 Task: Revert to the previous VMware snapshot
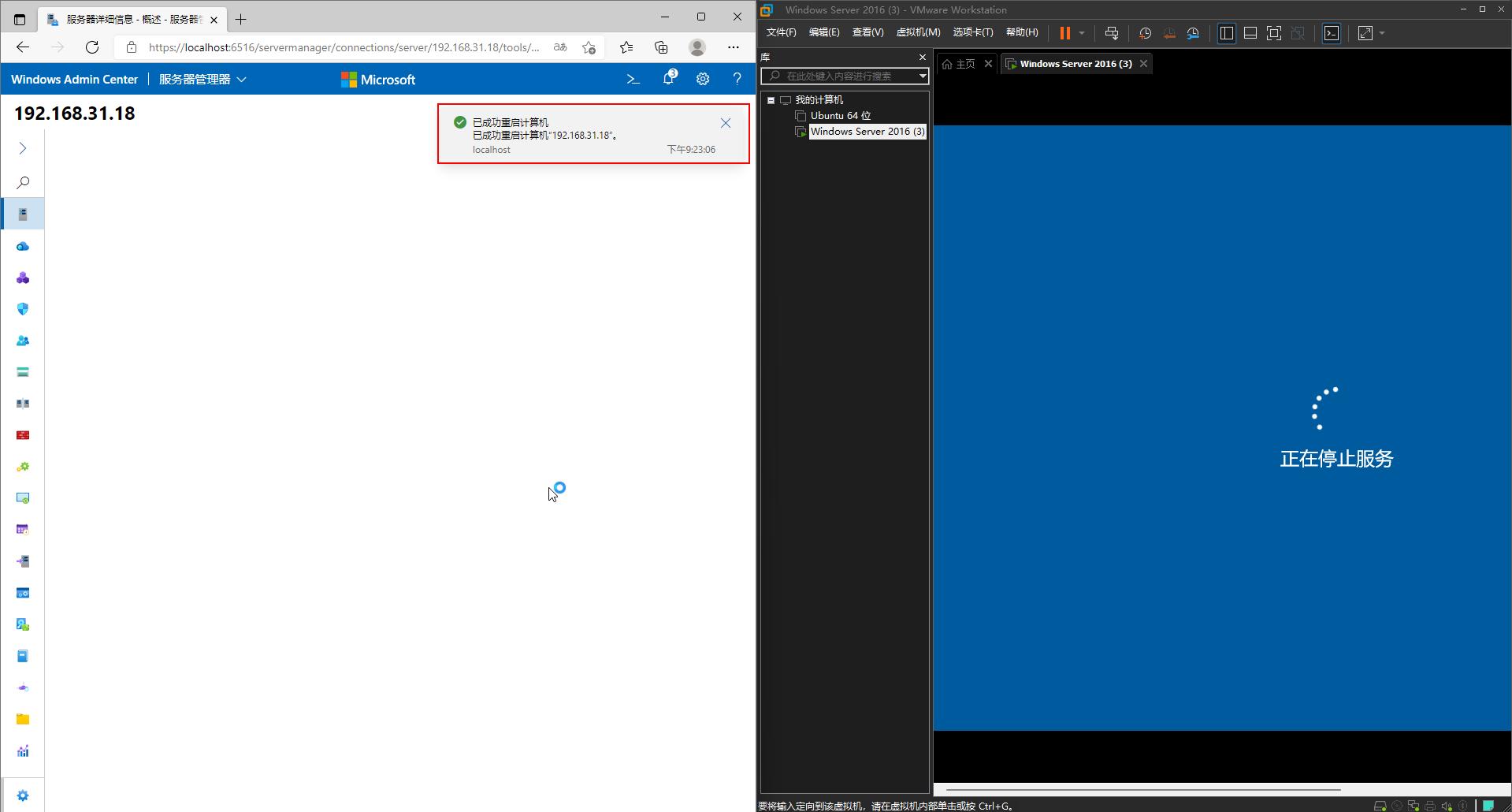tap(1169, 33)
